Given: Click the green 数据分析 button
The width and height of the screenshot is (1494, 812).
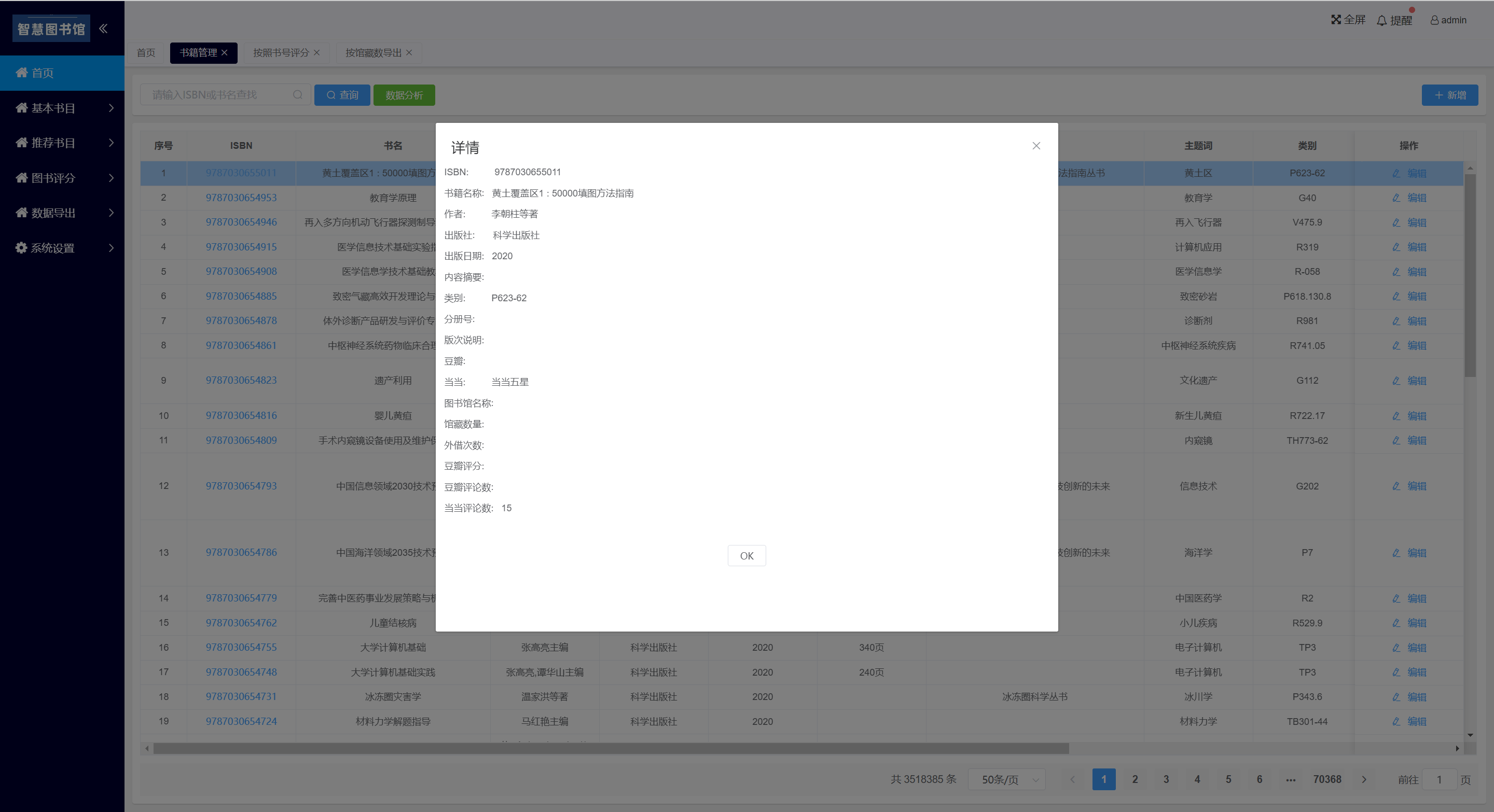Looking at the screenshot, I should click(404, 95).
